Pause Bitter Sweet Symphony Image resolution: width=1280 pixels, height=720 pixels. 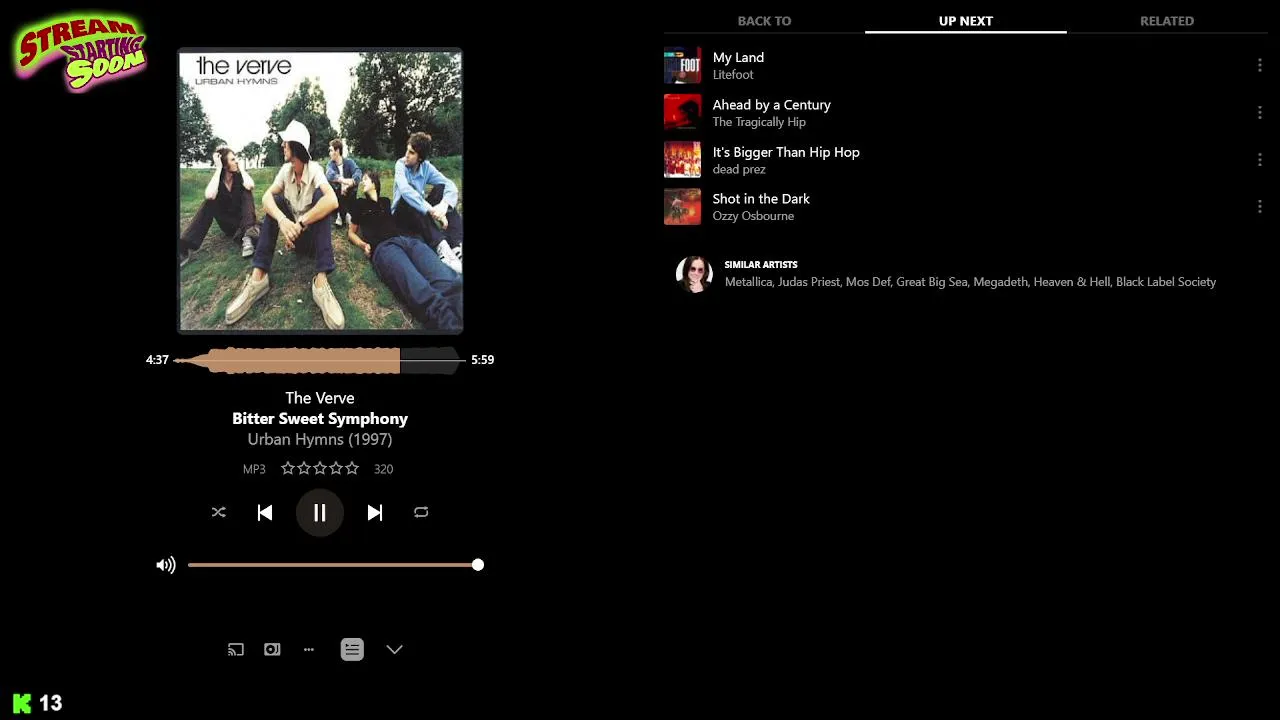[x=320, y=512]
